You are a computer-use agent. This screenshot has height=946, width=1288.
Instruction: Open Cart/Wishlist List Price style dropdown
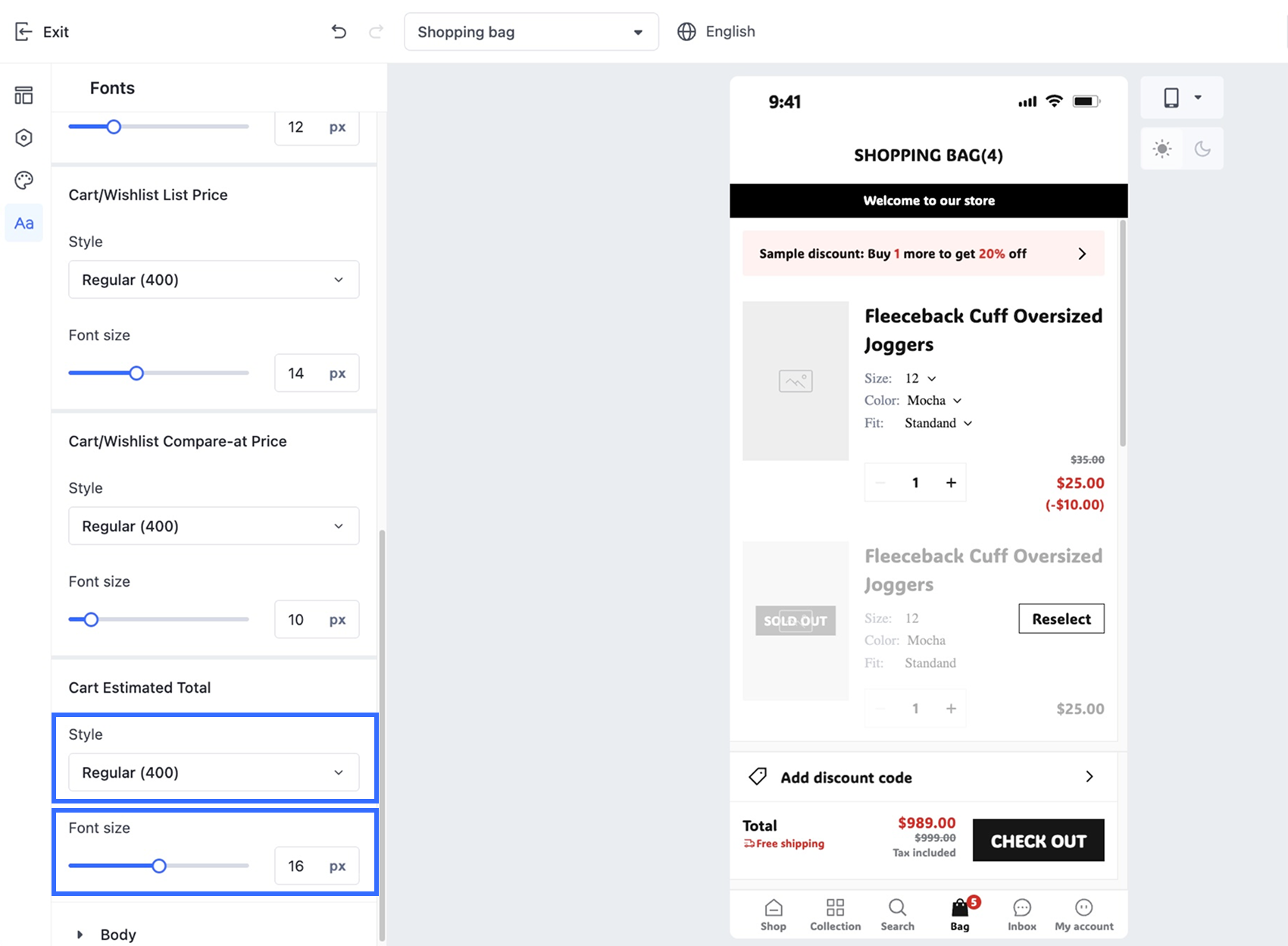[x=214, y=280]
